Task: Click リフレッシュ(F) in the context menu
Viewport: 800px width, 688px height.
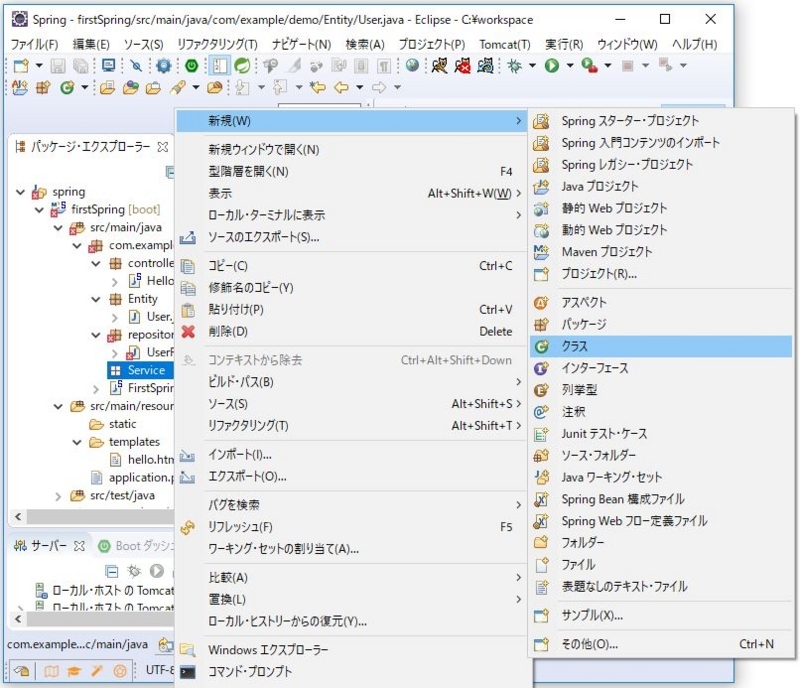Action: (x=351, y=527)
